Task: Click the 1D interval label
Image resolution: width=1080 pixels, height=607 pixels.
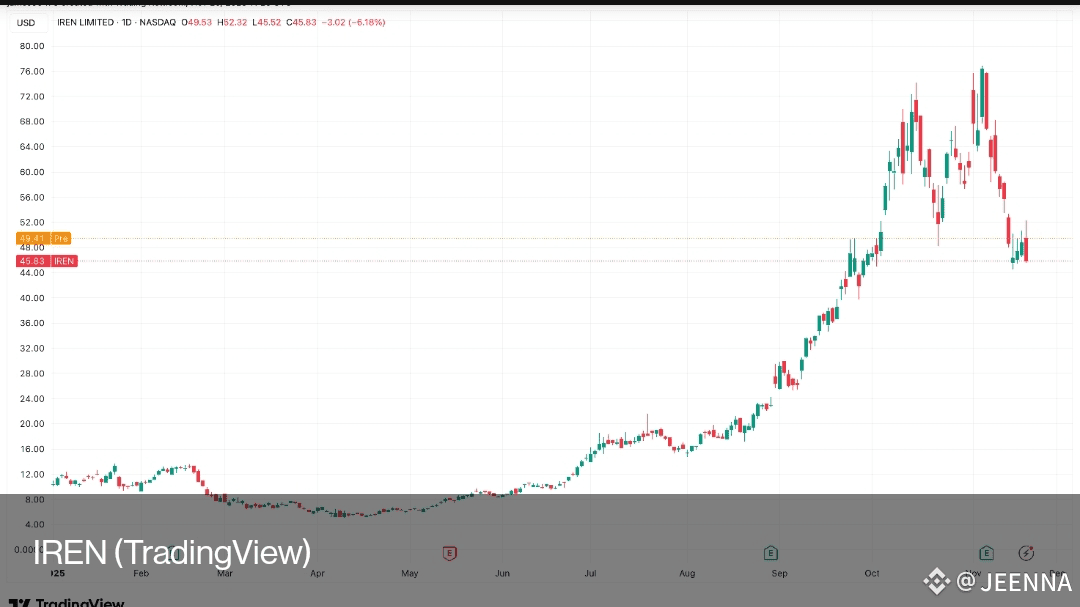Action: pyautogui.click(x=127, y=22)
